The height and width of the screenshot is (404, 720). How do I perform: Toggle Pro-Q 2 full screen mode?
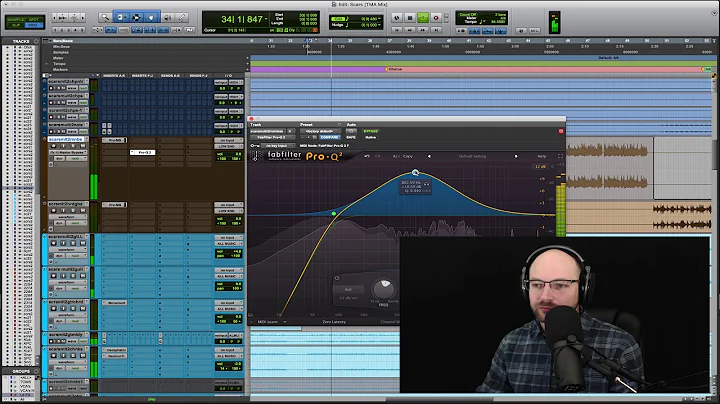point(560,157)
